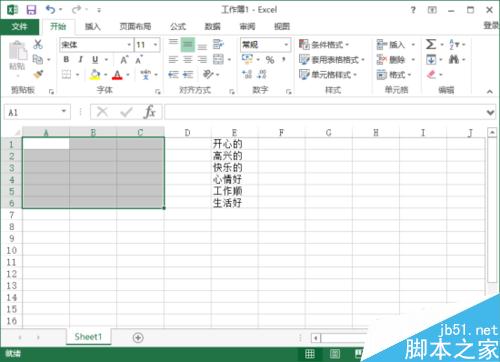This screenshot has height=362, width=500.
Task: Apply the yellow fill color bucket
Action: coord(95,75)
